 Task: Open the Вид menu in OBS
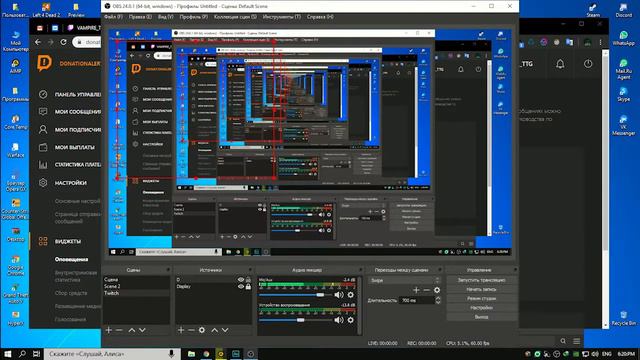click(x=165, y=17)
